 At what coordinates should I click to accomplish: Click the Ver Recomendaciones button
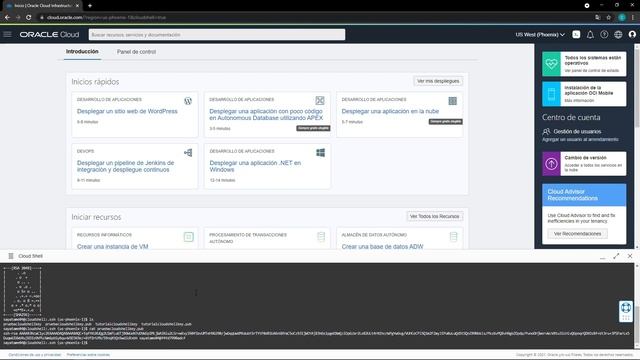(x=578, y=233)
